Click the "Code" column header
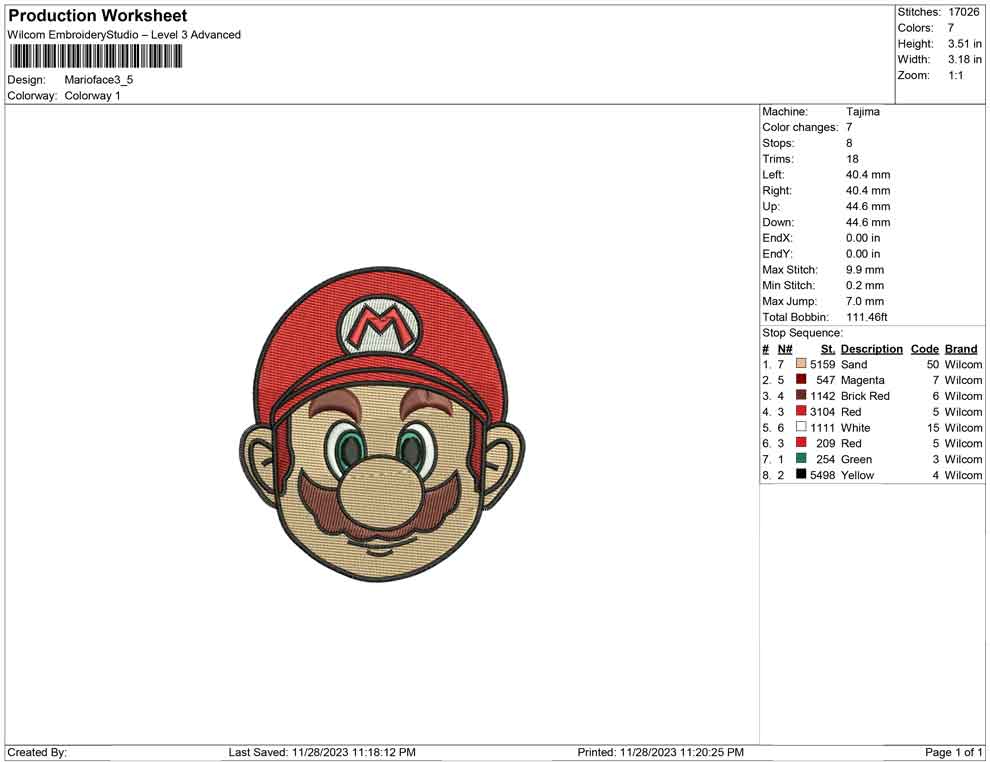 pyautogui.click(x=924, y=349)
